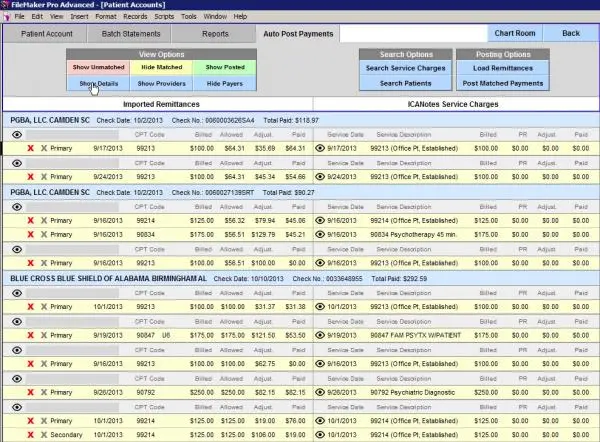
Task: Click gray X on 9/16/2013 99214 remittance row
Action: 44,220
